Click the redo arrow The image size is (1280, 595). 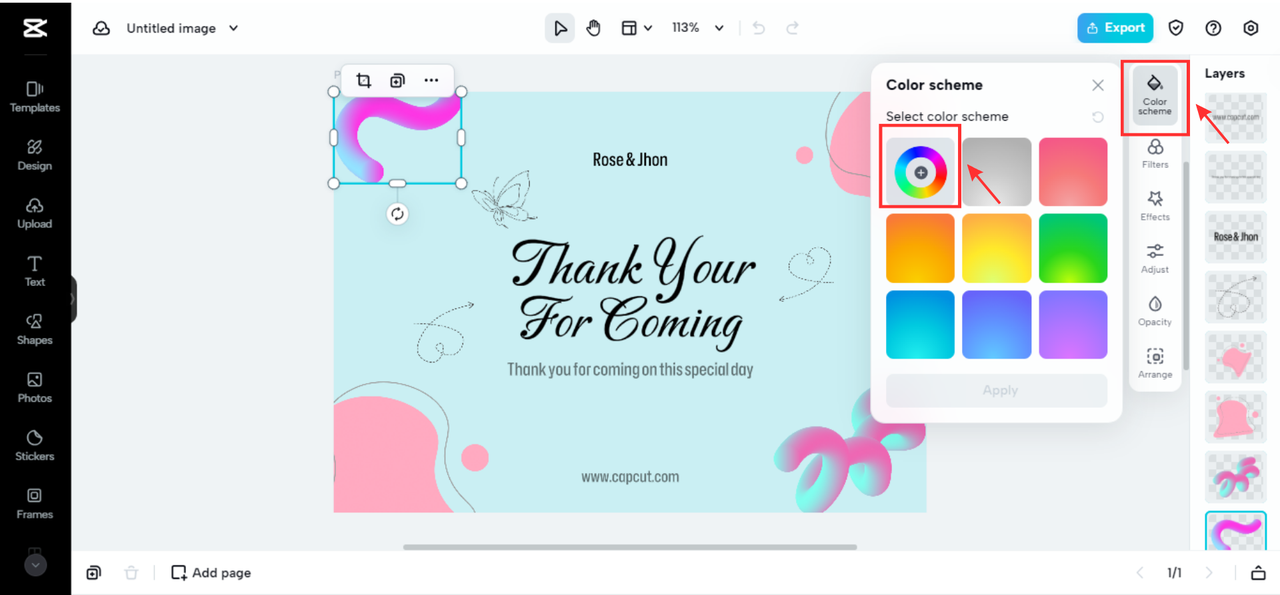click(793, 28)
